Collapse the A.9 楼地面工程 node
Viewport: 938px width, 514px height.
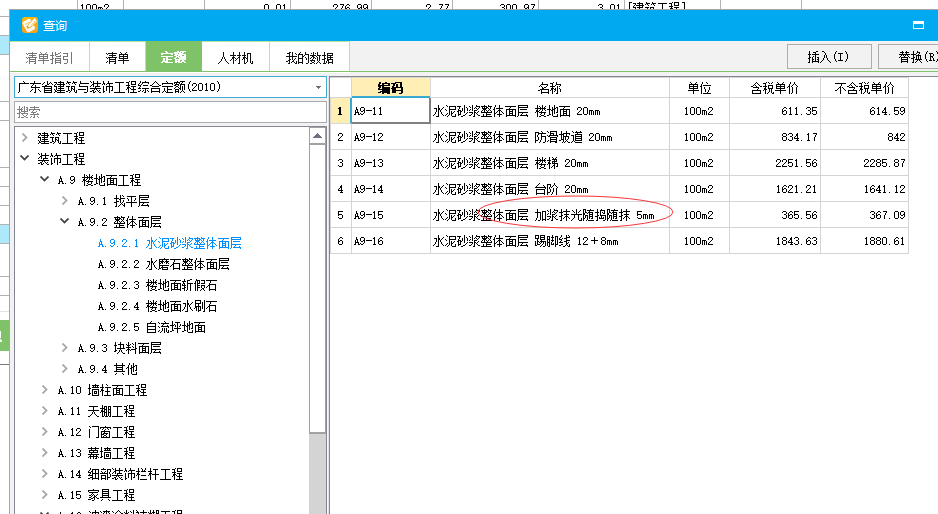(x=45, y=180)
